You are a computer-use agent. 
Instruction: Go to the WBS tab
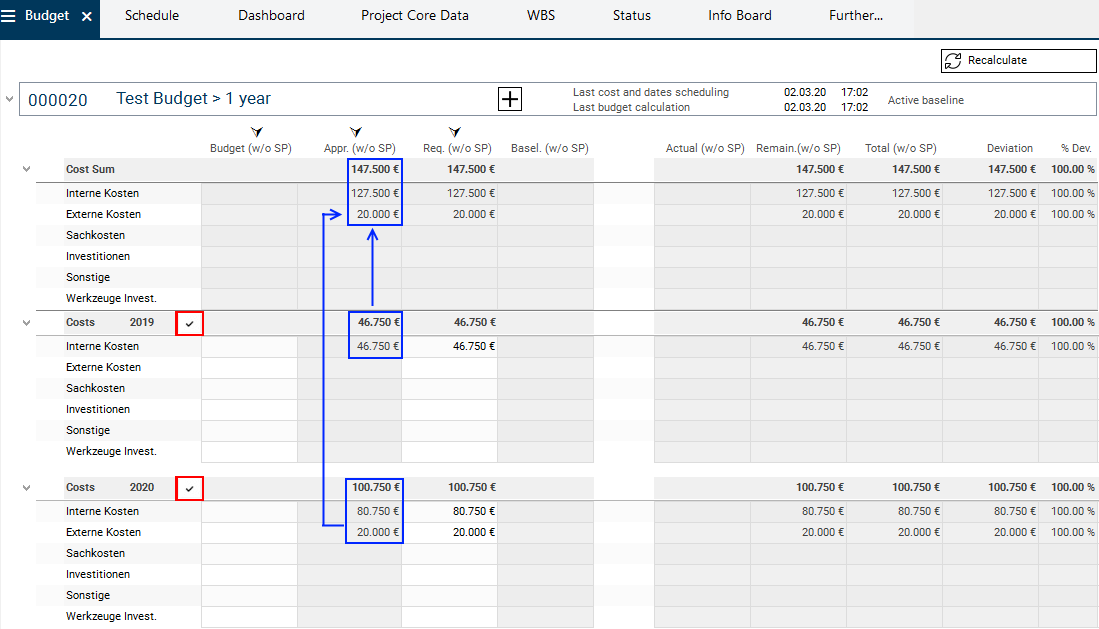point(541,16)
